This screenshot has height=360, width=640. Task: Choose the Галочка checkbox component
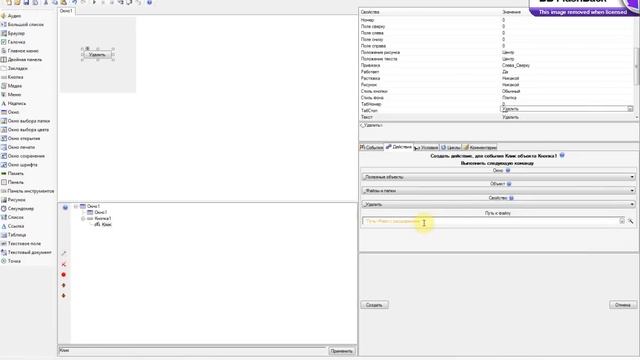coord(13,42)
